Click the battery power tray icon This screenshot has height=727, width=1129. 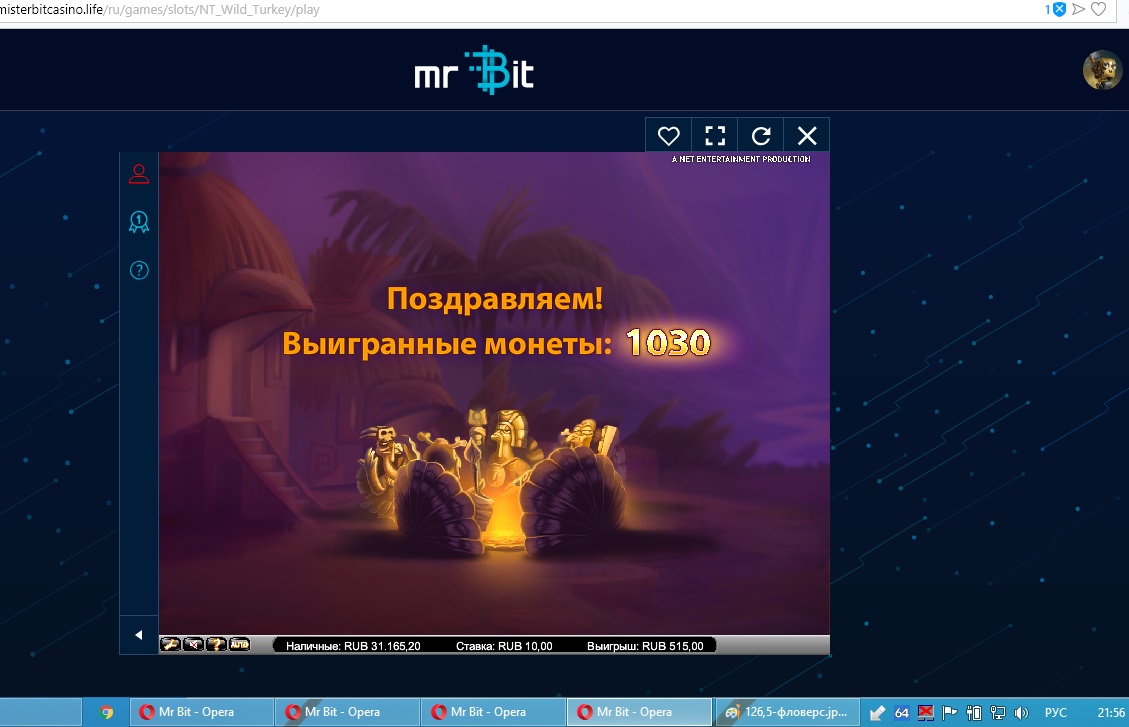pyautogui.click(x=973, y=713)
